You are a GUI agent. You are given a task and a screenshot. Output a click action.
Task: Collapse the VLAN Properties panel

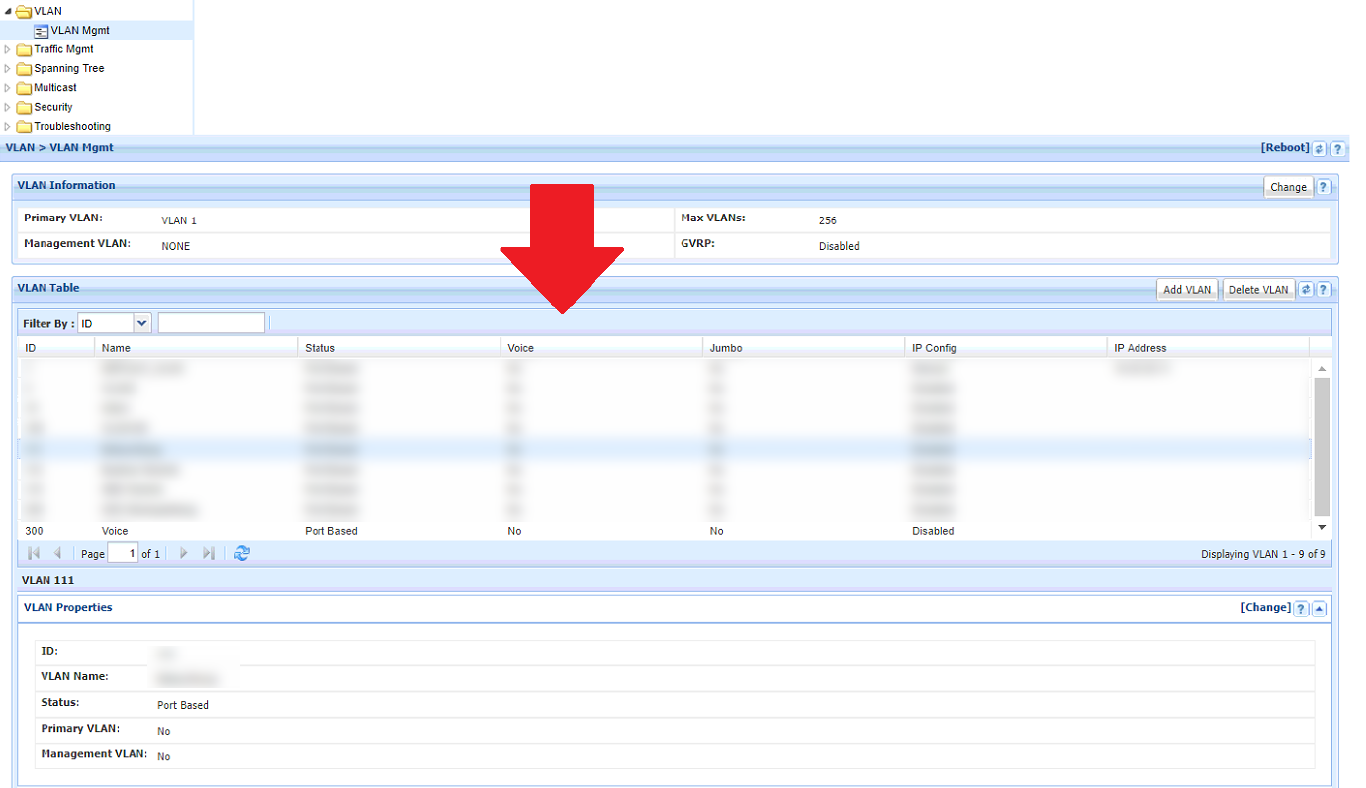1319,609
